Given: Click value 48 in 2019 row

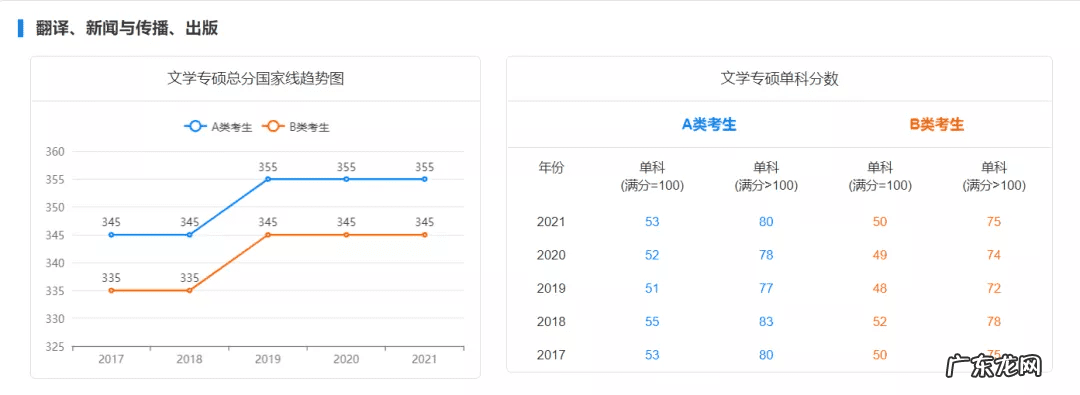Looking at the screenshot, I should click(x=880, y=288).
